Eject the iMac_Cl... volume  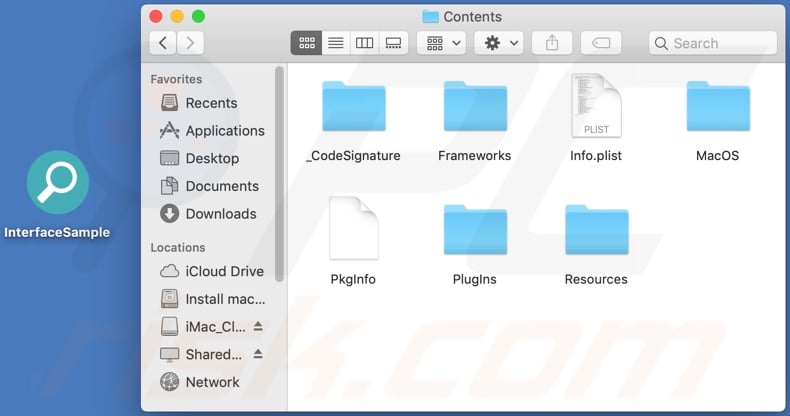coord(258,326)
